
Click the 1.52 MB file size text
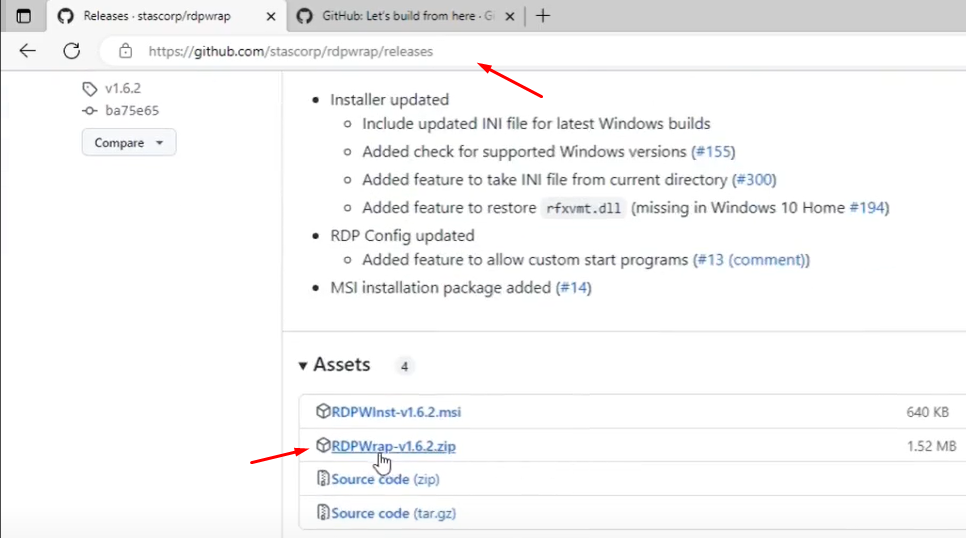pos(931,446)
